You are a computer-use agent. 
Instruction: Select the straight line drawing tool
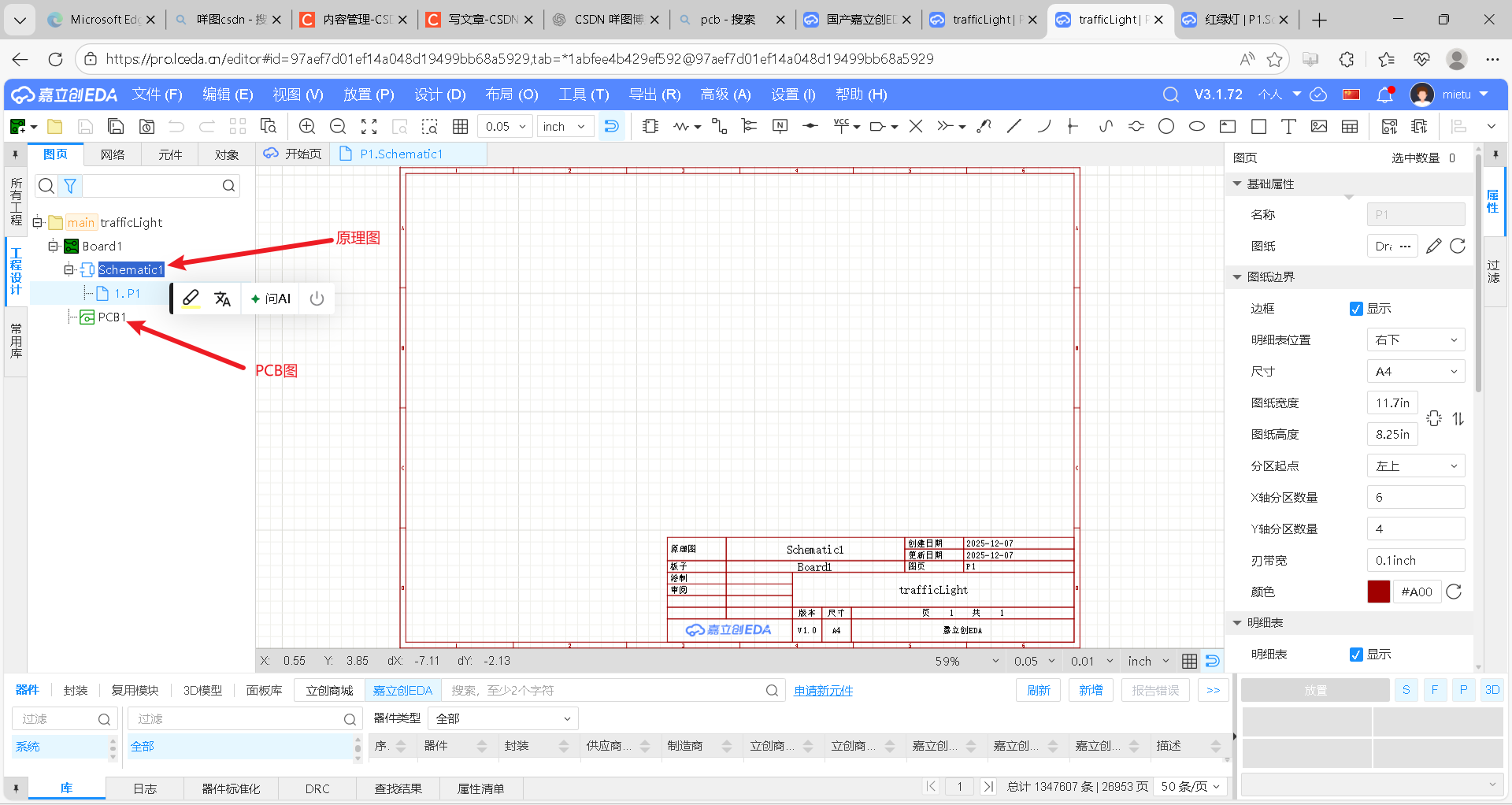tap(1014, 126)
